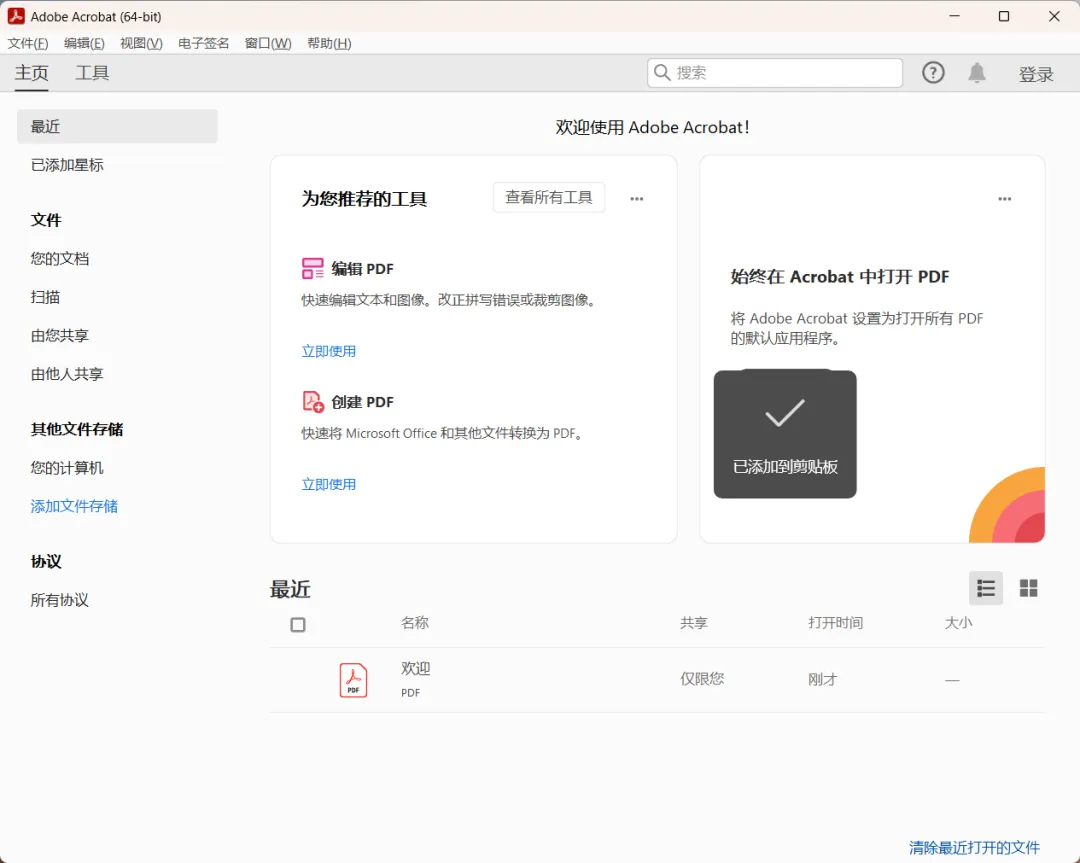
Task: Click the 欢迎 PDF file icon
Action: pyautogui.click(x=353, y=680)
